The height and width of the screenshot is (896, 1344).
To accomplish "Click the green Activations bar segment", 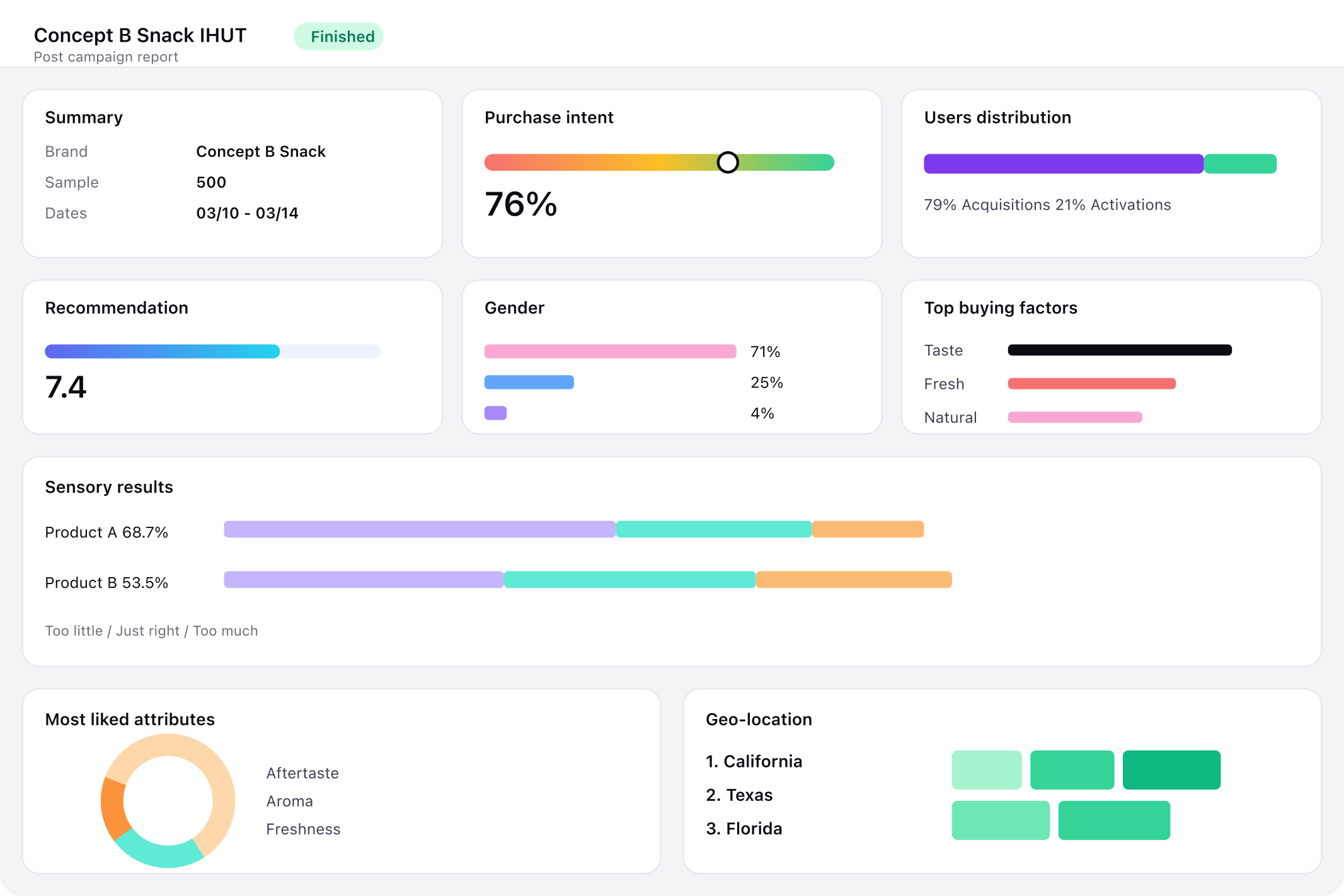I will [x=1240, y=164].
